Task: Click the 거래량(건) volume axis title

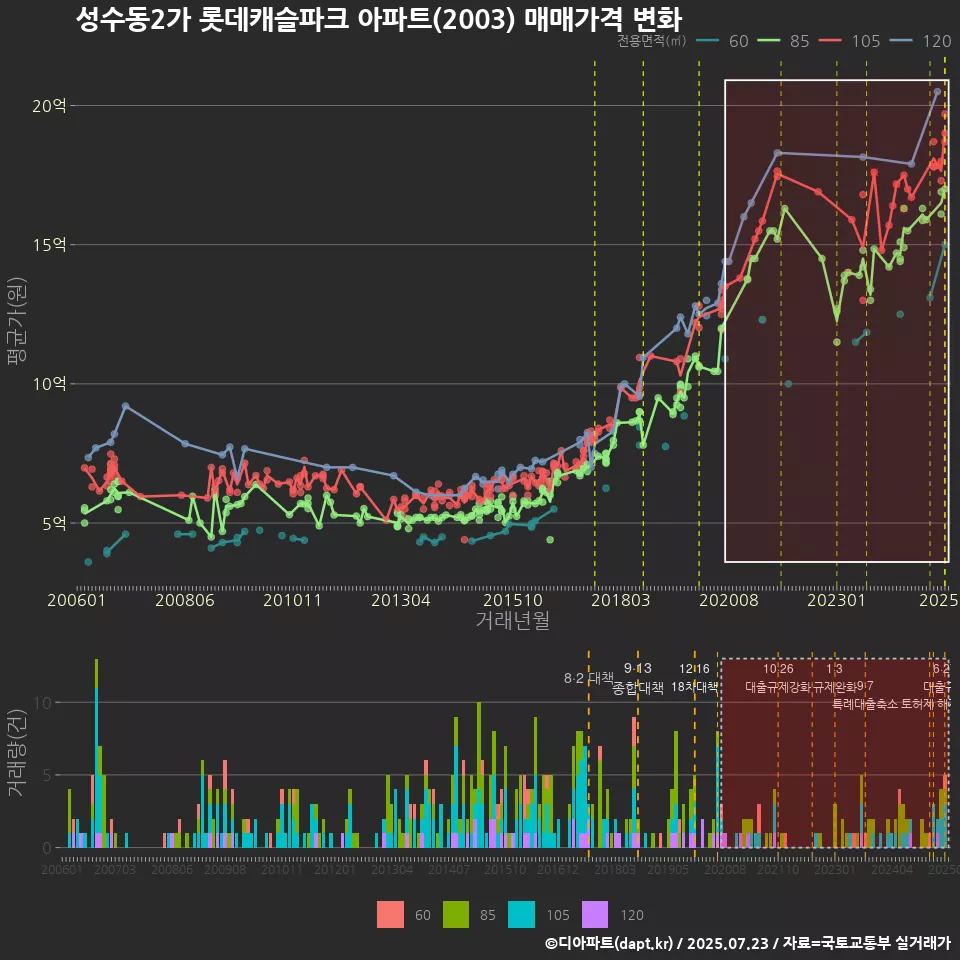Action: 17,752
